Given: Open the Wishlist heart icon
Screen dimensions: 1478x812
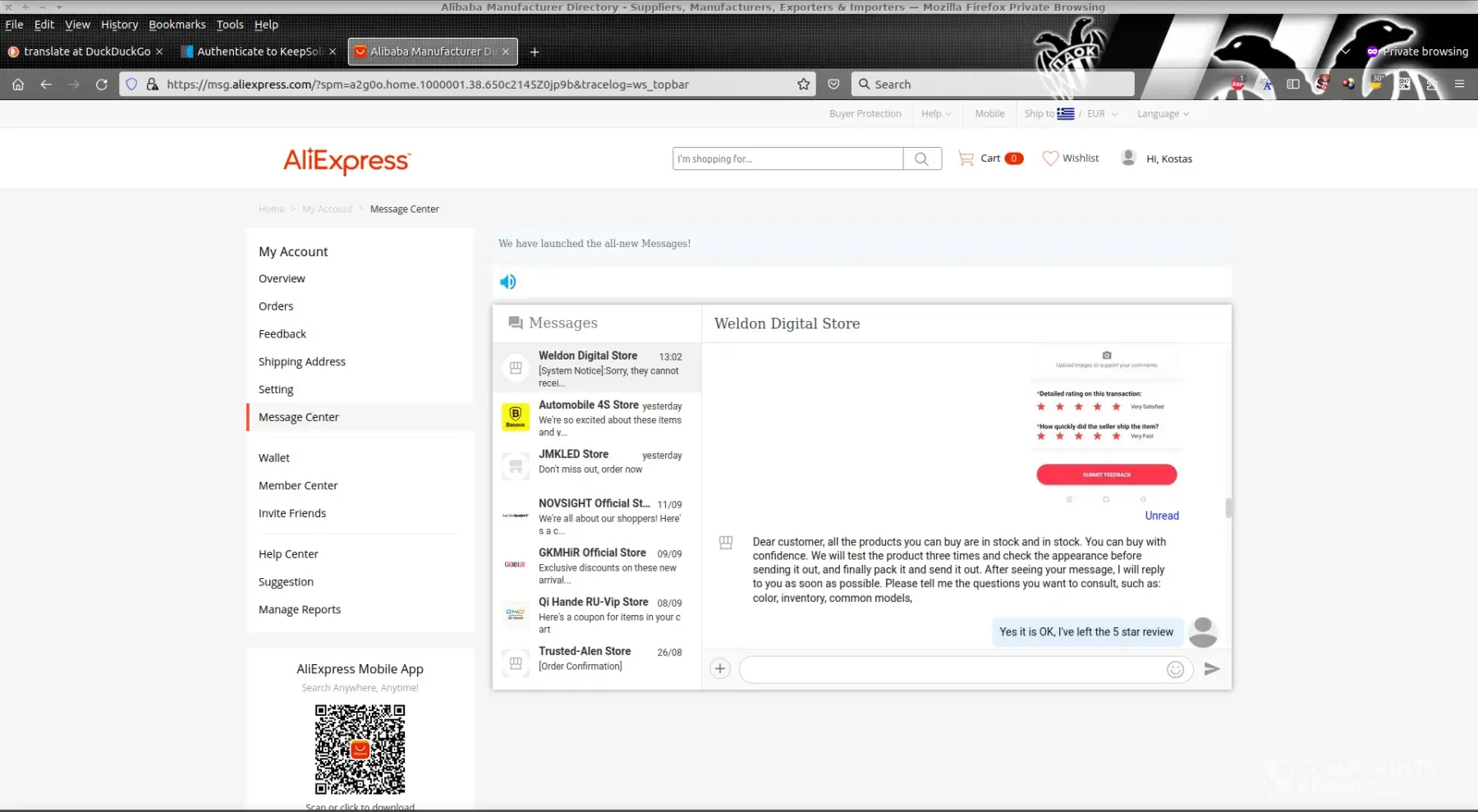Looking at the screenshot, I should [x=1070, y=158].
